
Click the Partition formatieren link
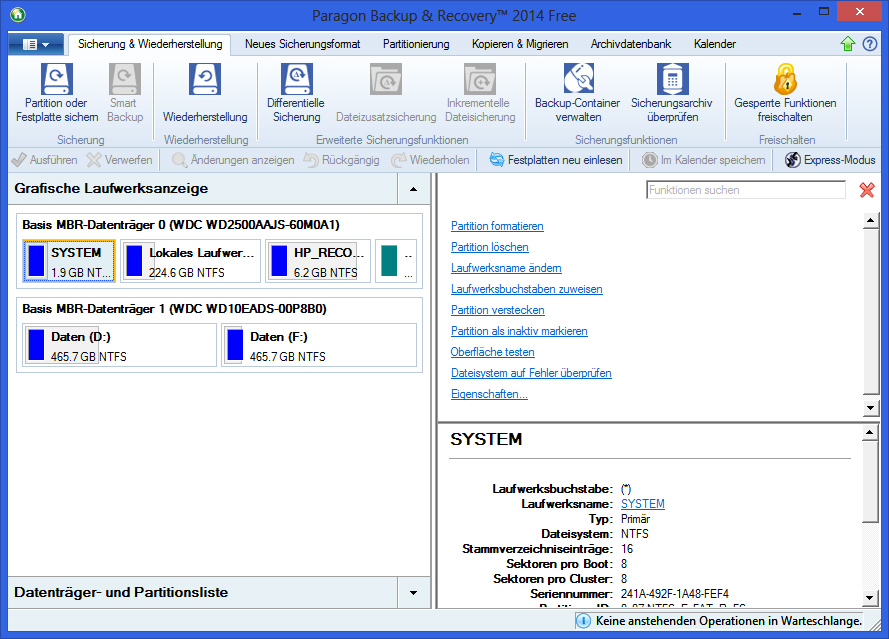497,226
